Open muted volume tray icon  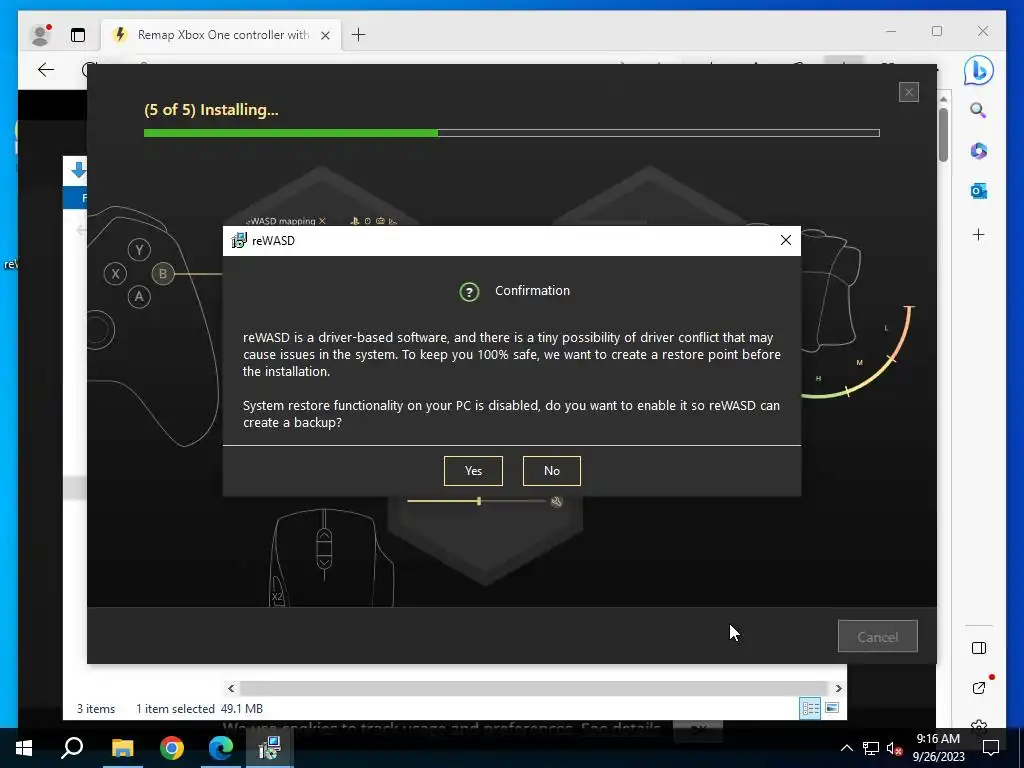coord(895,748)
